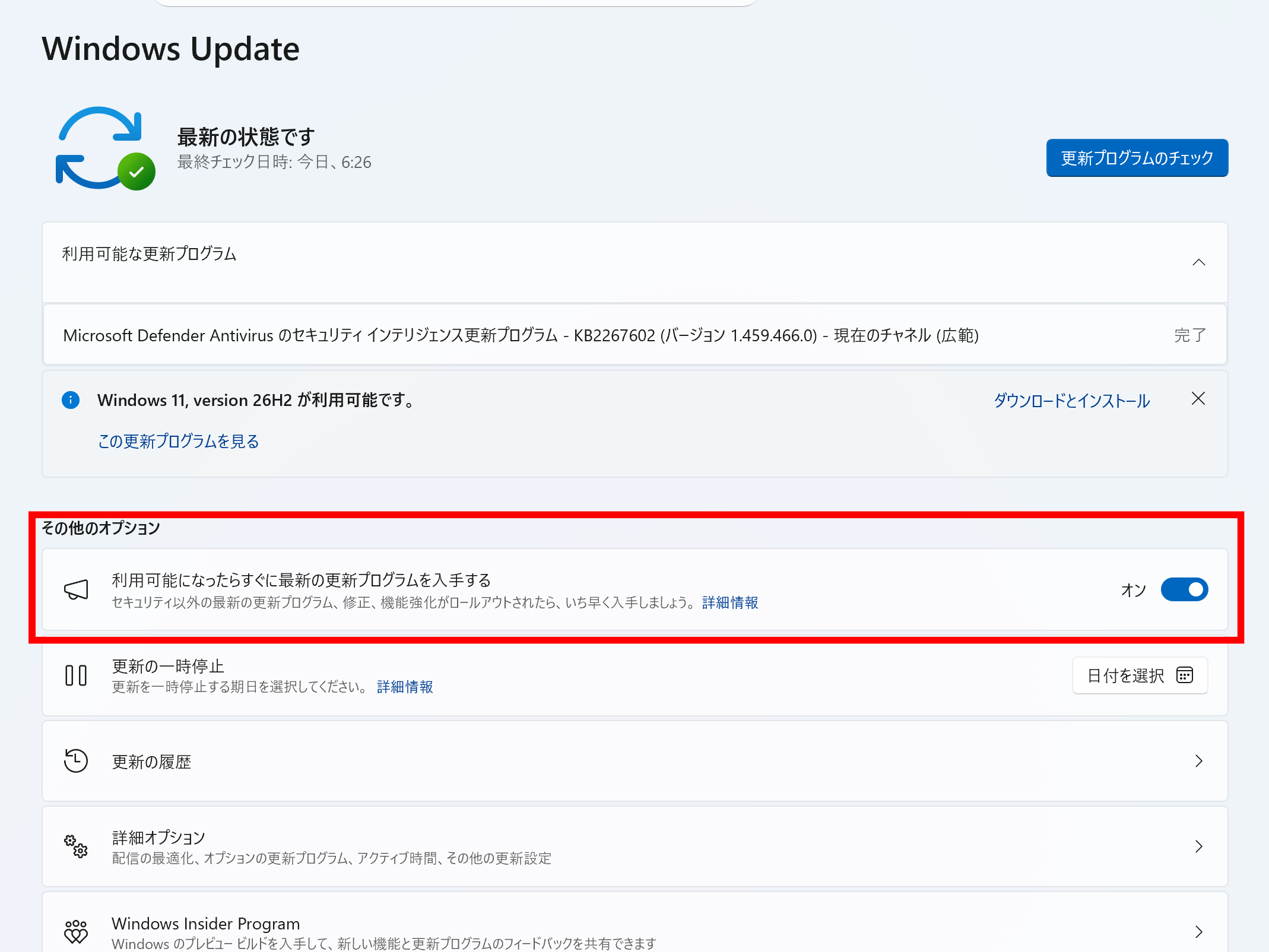
Task: Click the 更新の履歴 row label
Action: click(152, 761)
